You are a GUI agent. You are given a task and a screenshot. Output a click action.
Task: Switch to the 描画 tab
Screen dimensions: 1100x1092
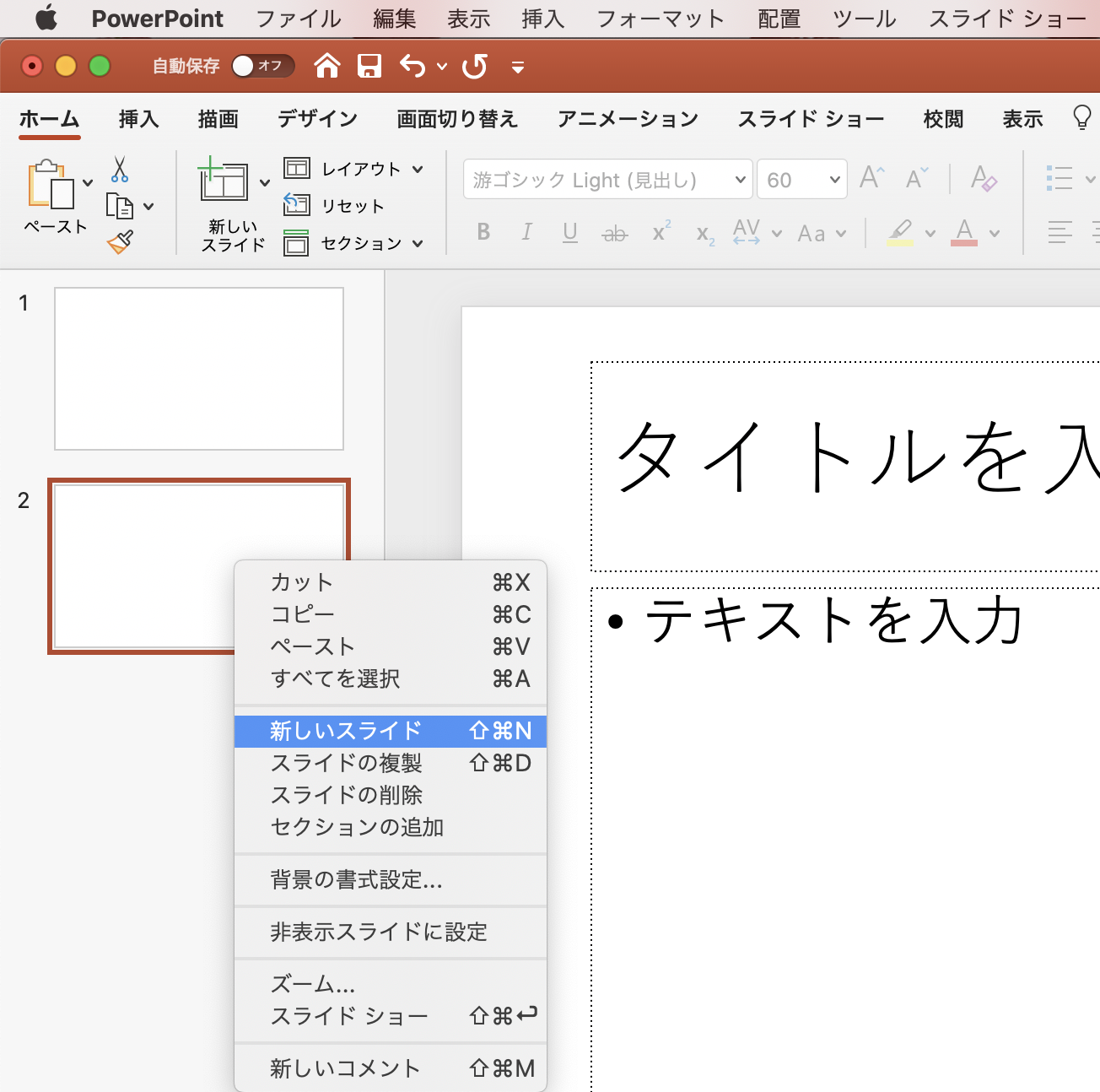click(218, 119)
